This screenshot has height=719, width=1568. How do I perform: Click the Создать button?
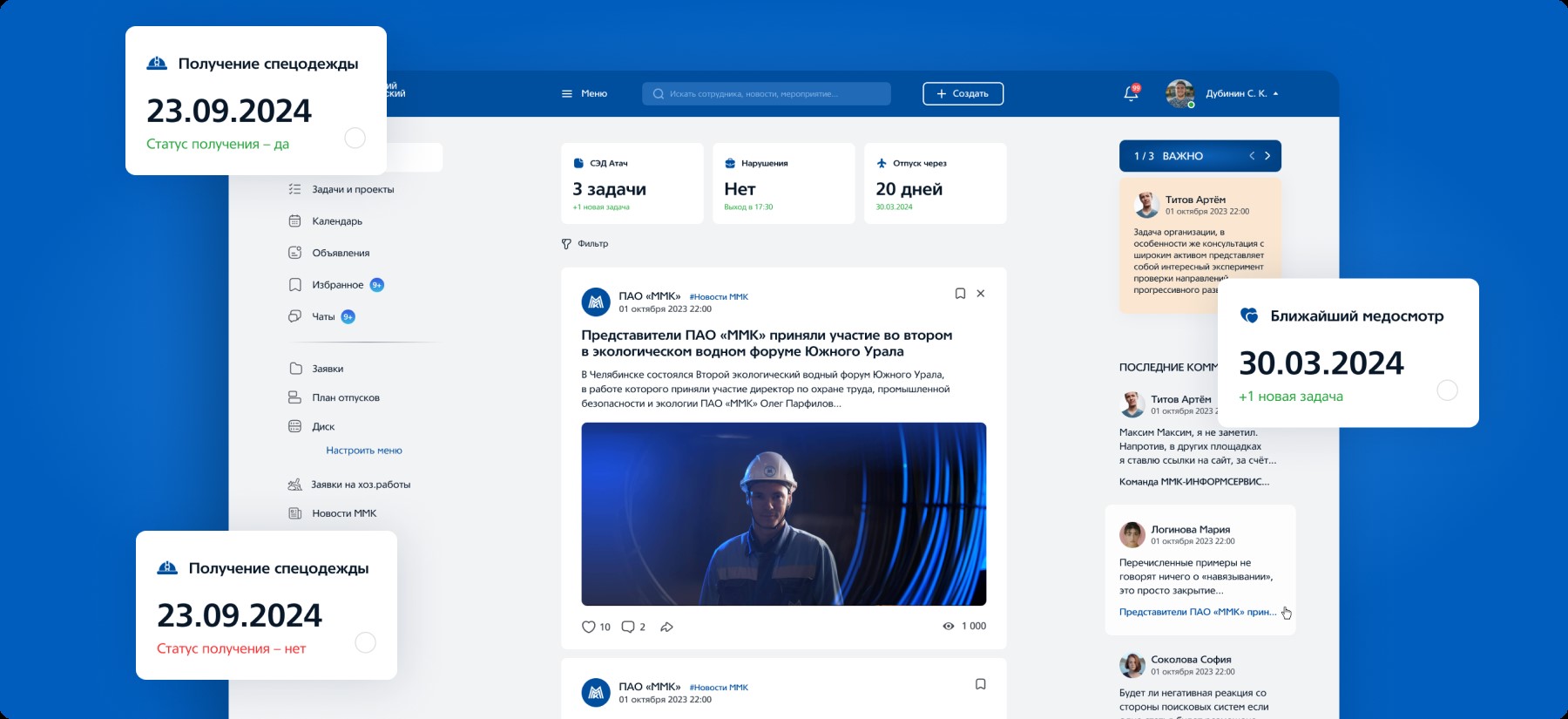pos(963,93)
